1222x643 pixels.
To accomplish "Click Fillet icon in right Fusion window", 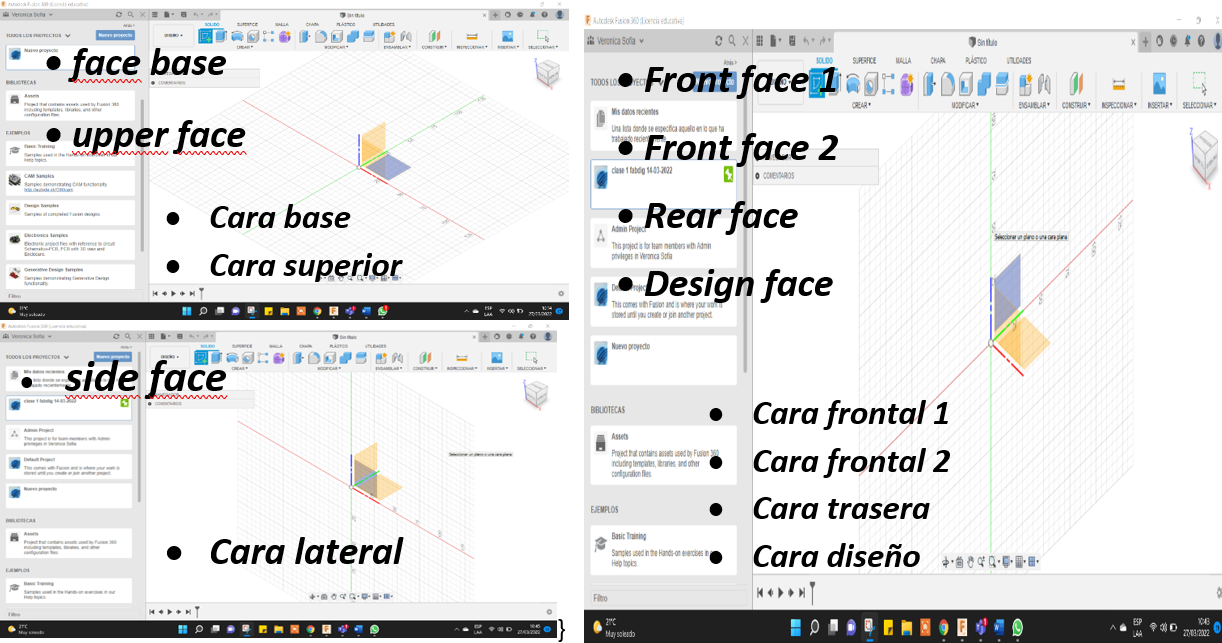I will pos(948,83).
